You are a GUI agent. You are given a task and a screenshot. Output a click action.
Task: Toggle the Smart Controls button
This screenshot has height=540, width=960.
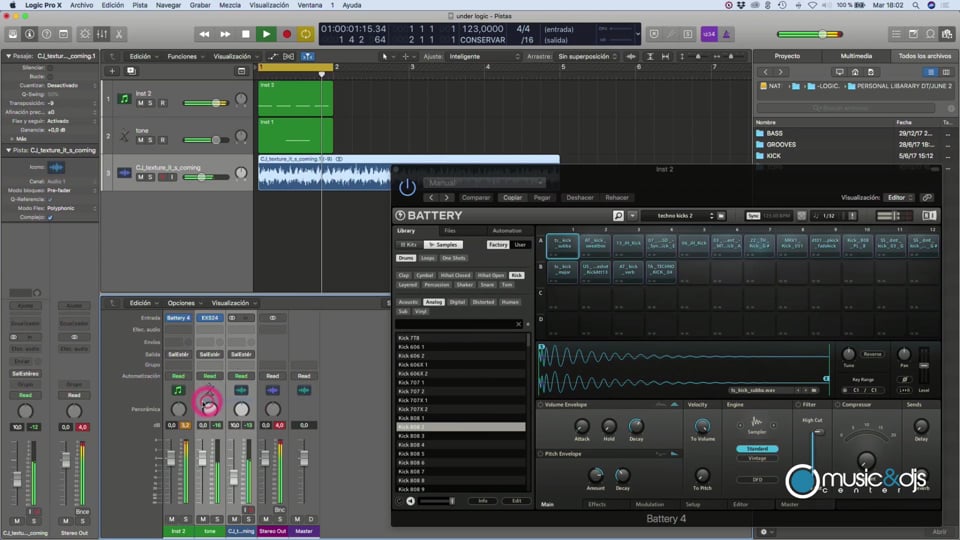[85, 34]
